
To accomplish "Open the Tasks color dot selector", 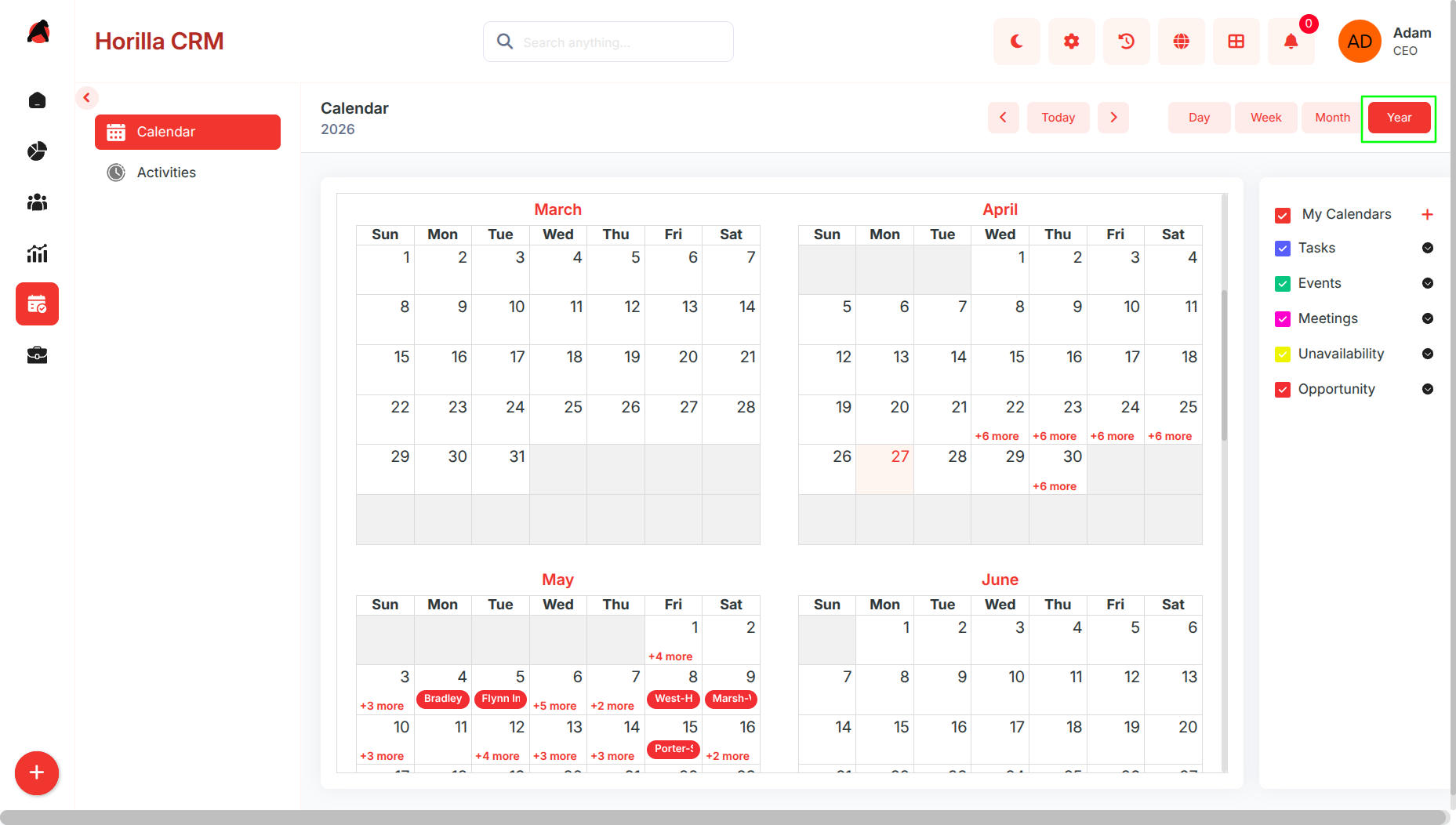I will pyautogui.click(x=1427, y=248).
